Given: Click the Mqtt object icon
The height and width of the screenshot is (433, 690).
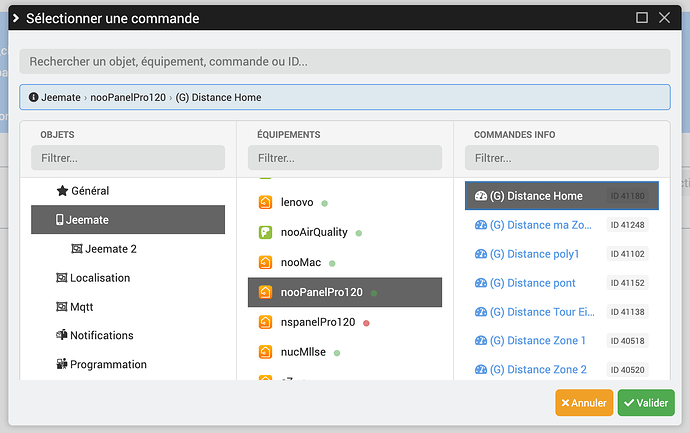Looking at the screenshot, I should [x=62, y=307].
